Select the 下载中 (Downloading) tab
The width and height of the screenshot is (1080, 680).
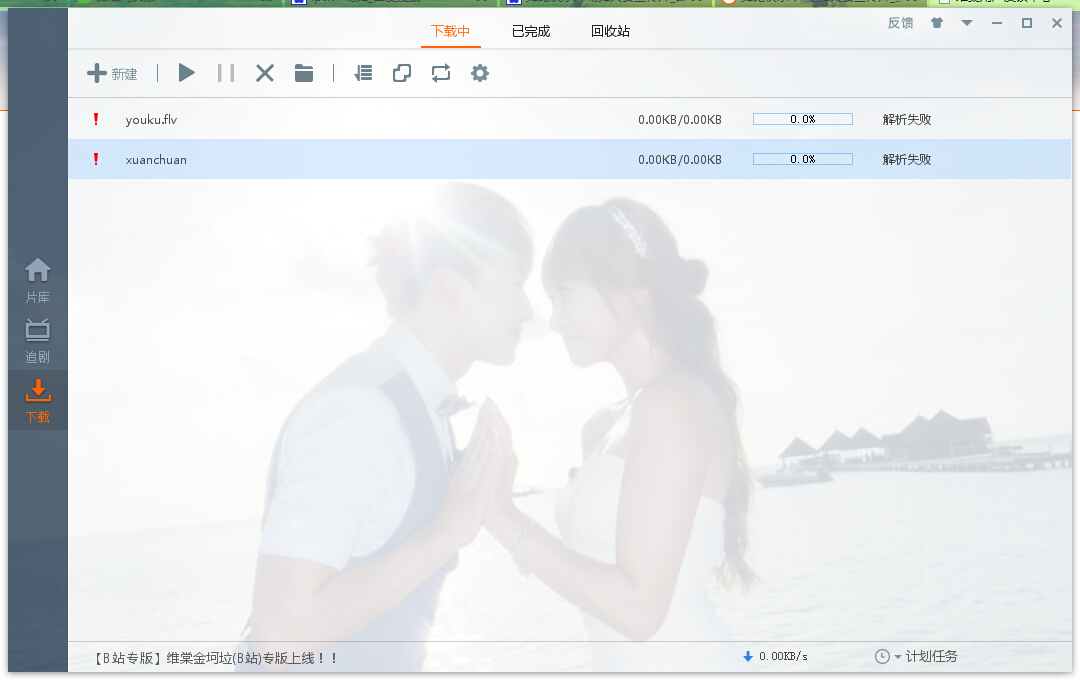tap(450, 31)
